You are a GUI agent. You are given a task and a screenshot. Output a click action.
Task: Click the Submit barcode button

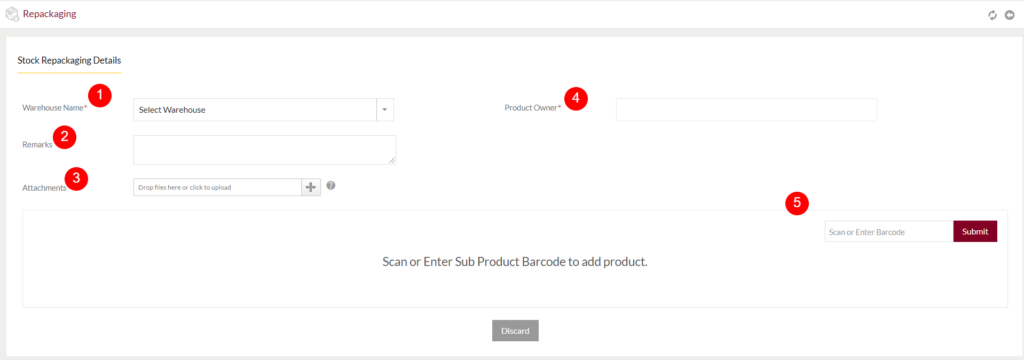(x=975, y=231)
